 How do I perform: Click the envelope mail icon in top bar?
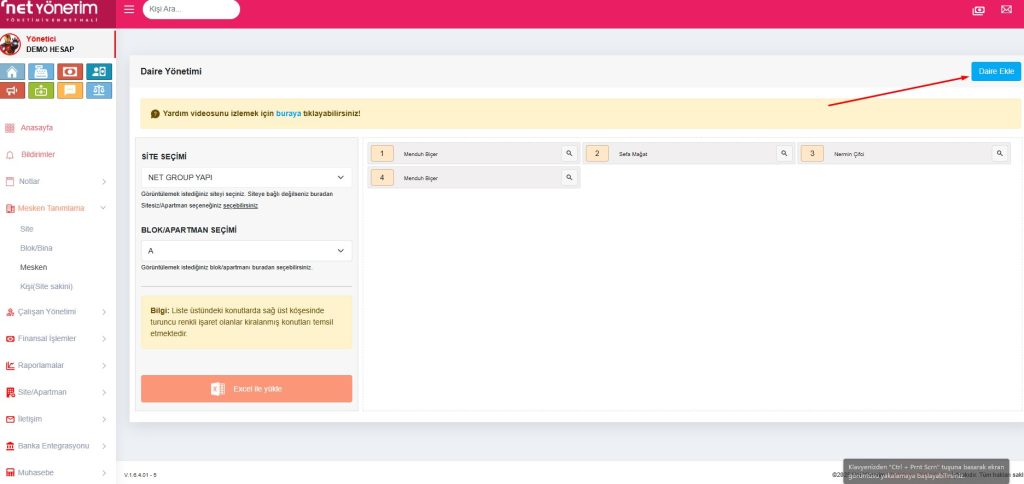tap(1006, 10)
